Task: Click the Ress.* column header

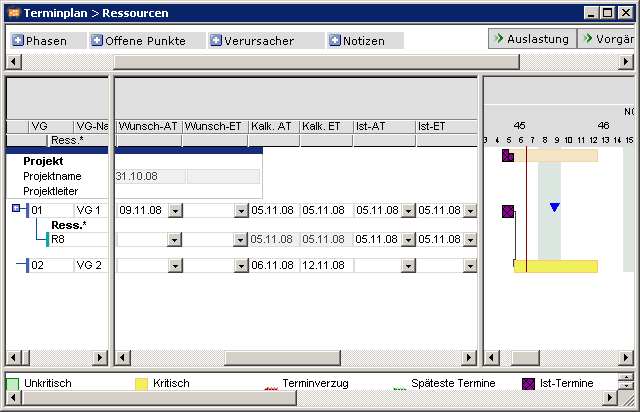Action: [78, 140]
